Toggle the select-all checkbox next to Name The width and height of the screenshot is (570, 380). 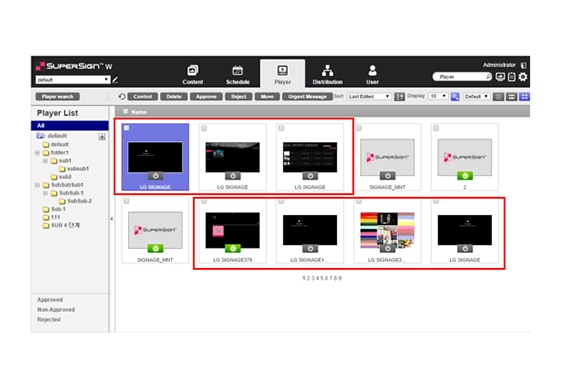click(125, 111)
